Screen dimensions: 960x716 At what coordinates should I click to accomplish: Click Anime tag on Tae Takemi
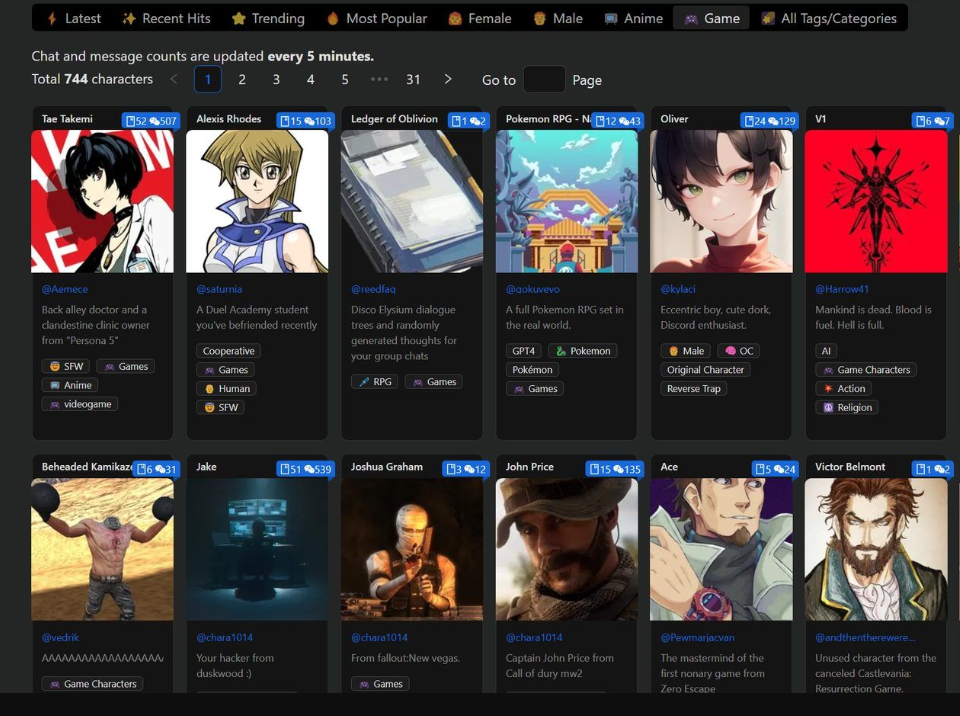(x=70, y=385)
